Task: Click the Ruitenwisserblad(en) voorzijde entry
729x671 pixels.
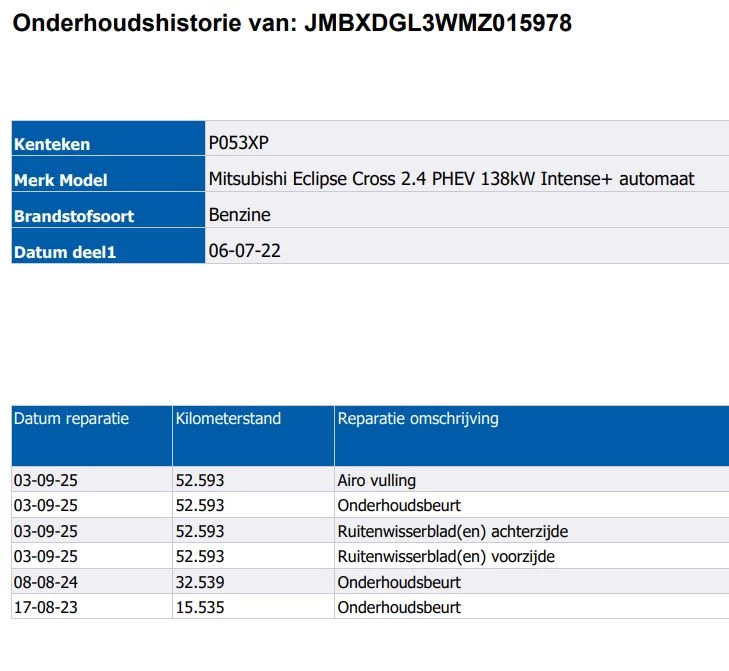Action: pyautogui.click(x=446, y=556)
